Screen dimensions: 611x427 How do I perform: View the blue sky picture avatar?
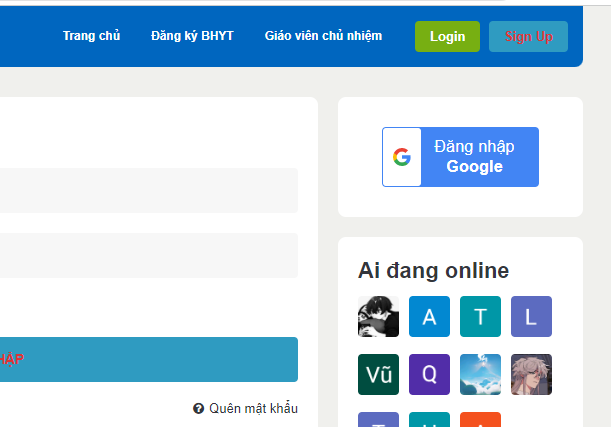(480, 374)
